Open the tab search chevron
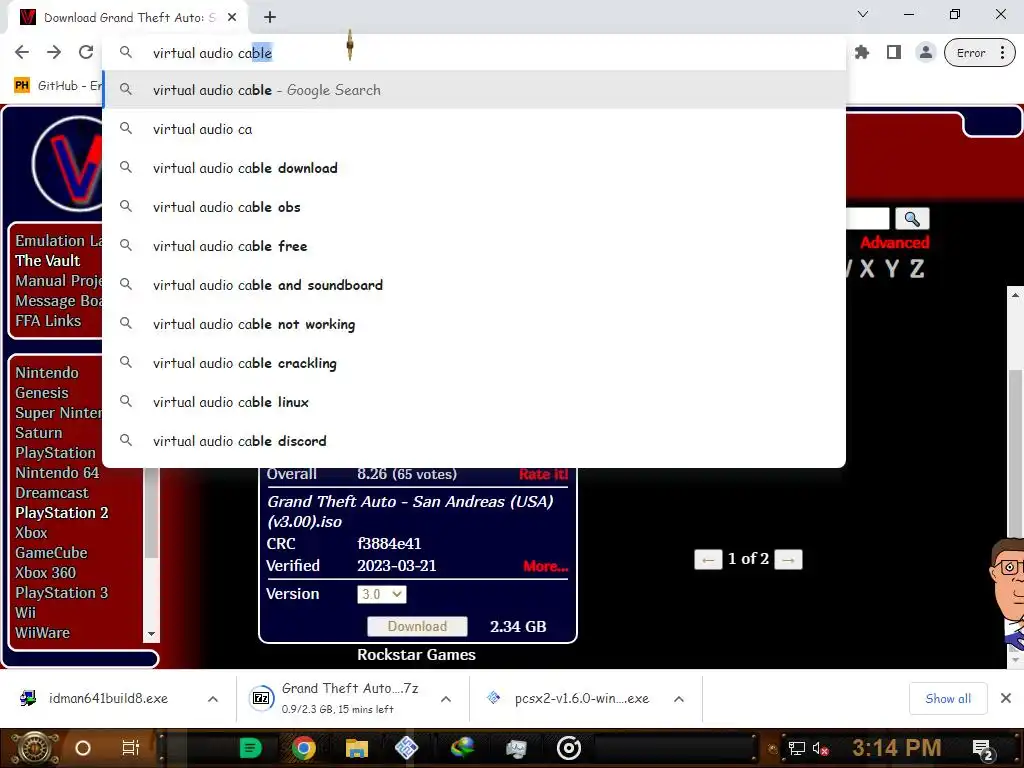This screenshot has height=768, width=1024. point(863,14)
